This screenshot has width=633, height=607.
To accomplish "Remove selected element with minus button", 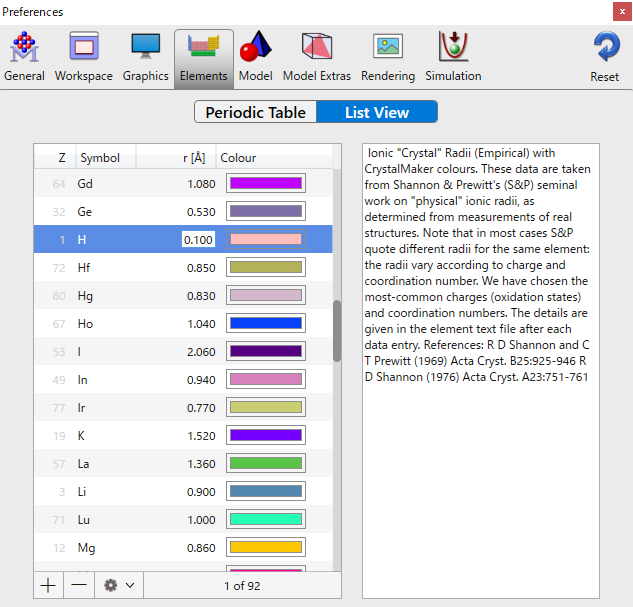I will pyautogui.click(x=78, y=585).
